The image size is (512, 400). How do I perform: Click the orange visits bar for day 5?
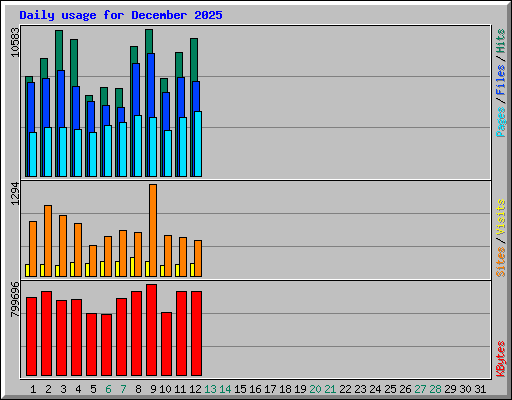coord(93,261)
